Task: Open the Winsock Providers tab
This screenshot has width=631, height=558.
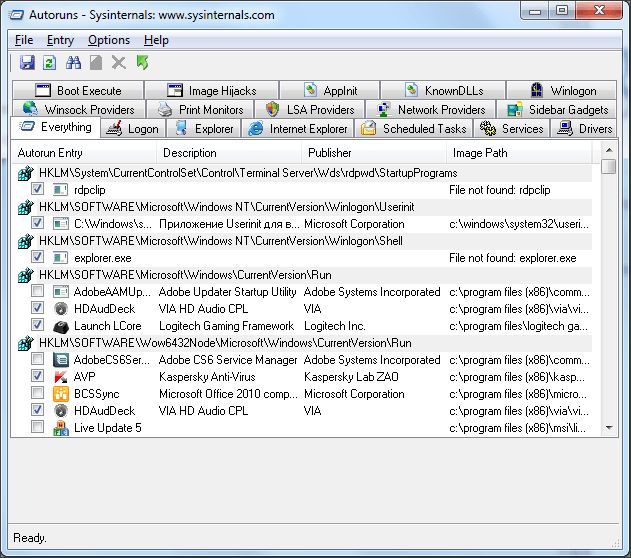Action: pyautogui.click(x=79, y=109)
